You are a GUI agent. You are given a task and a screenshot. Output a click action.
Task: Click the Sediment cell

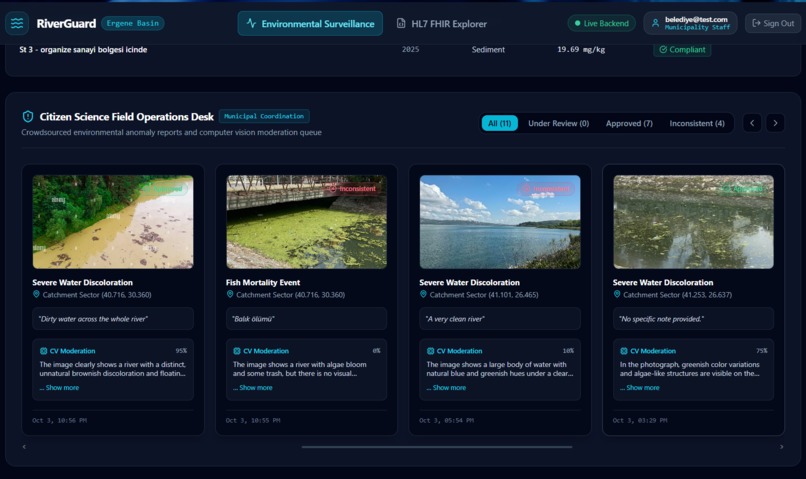[x=488, y=49]
